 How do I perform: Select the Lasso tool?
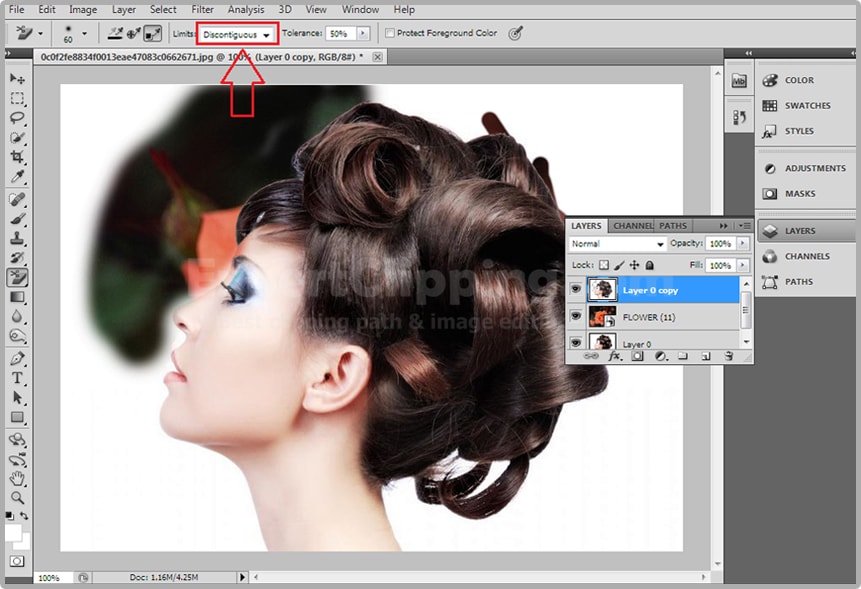tap(18, 118)
